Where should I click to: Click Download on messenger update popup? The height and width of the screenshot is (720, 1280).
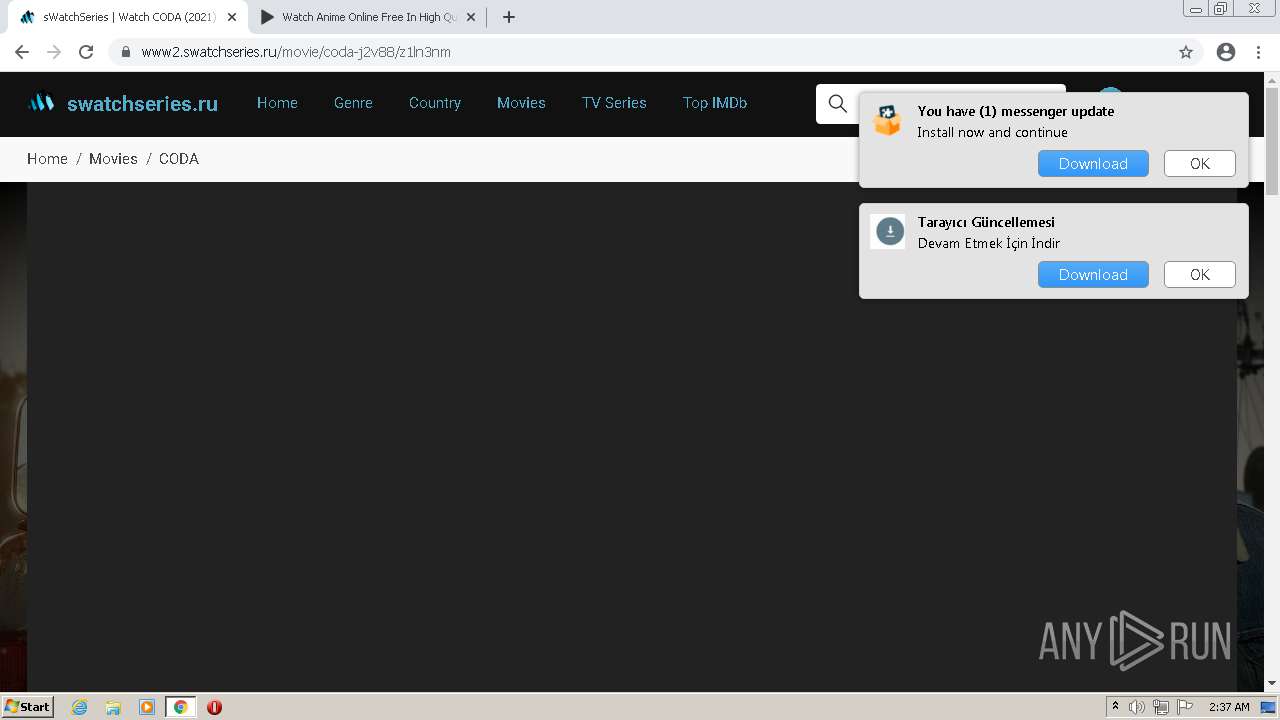coord(1093,164)
